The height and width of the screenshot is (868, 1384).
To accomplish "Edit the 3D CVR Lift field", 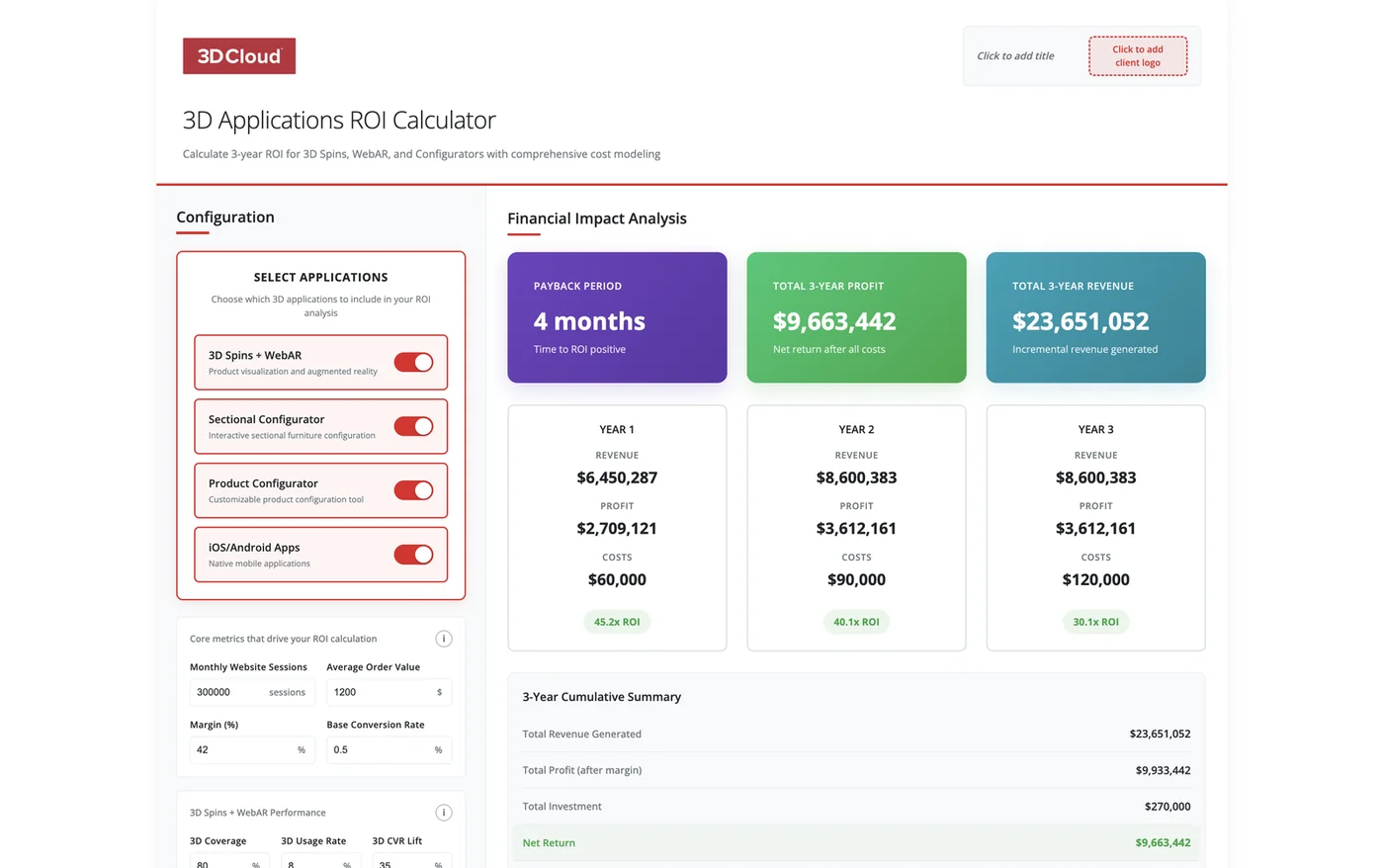I will [x=411, y=861].
